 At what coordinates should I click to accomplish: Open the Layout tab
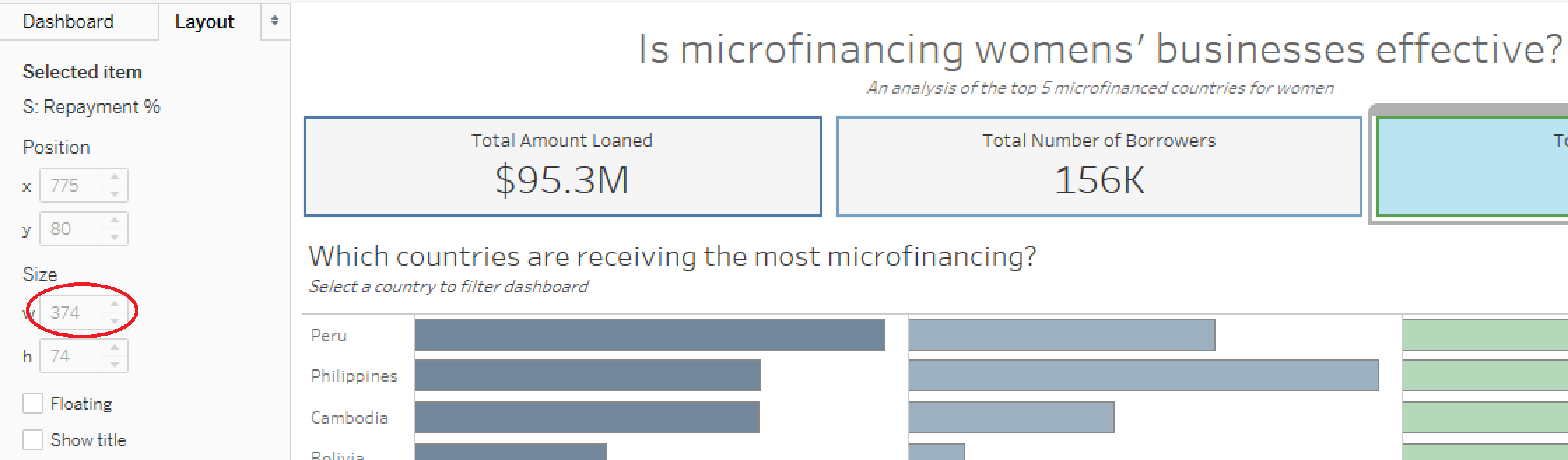tap(204, 22)
